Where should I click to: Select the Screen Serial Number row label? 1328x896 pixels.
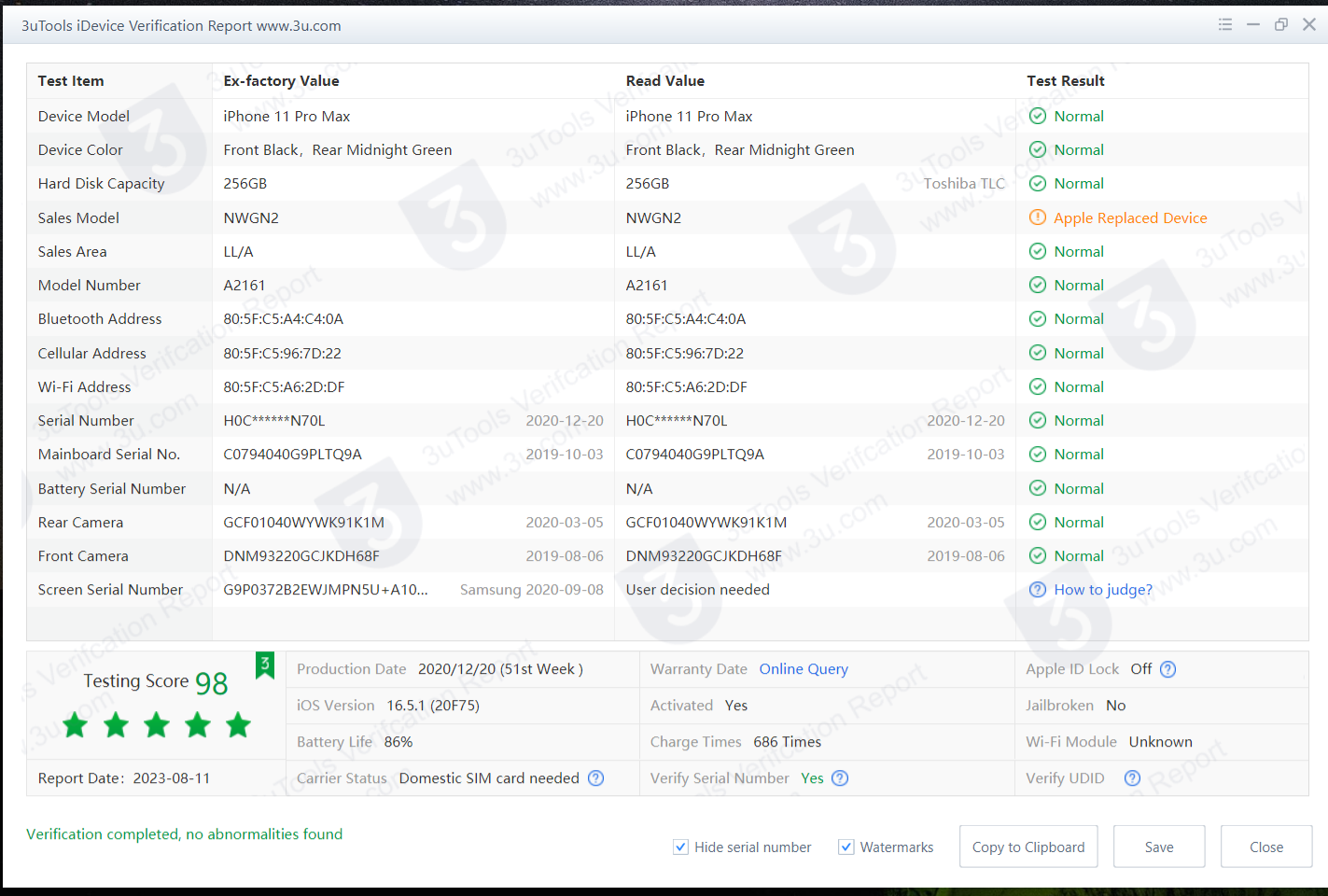pyautogui.click(x=110, y=590)
